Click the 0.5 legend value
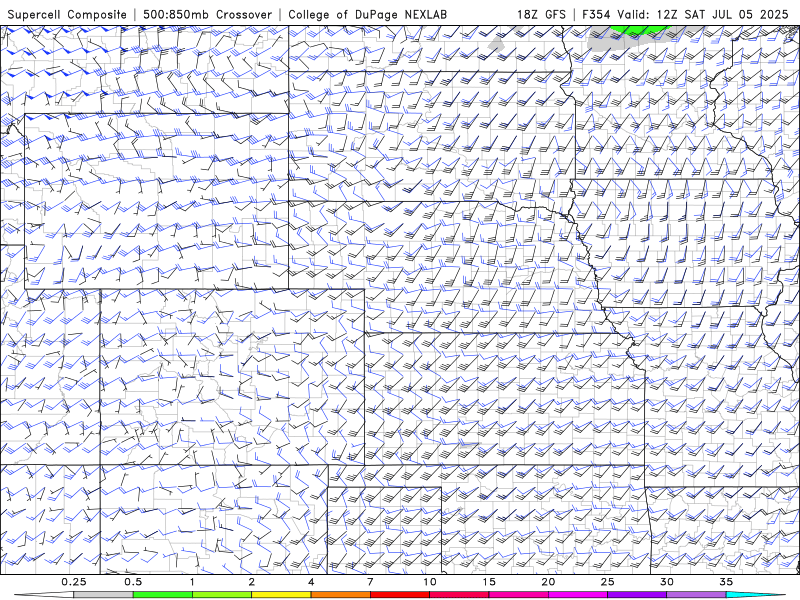This screenshot has height=600, width=800. click(x=133, y=582)
